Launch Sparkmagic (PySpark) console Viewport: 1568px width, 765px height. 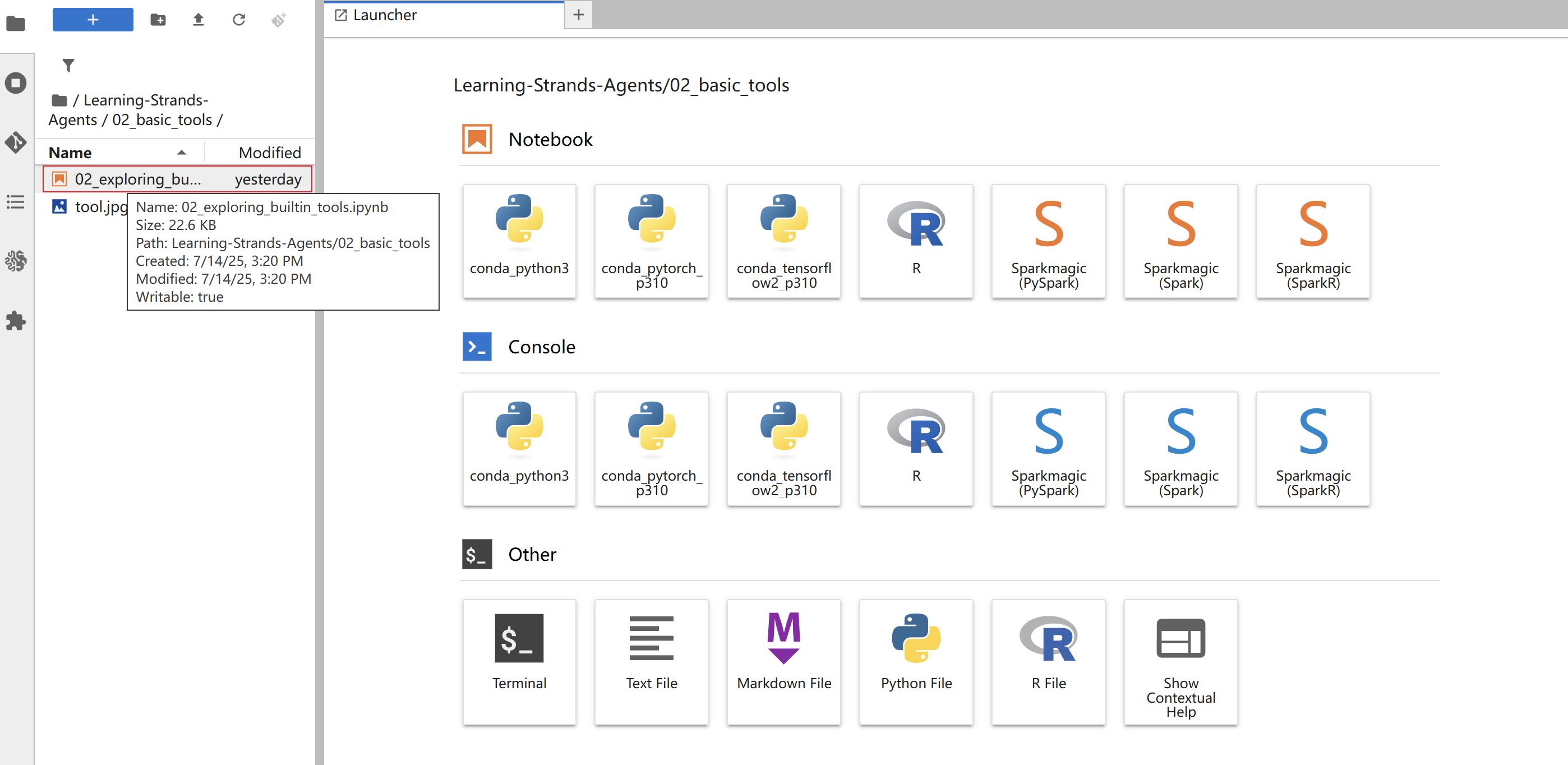click(1049, 449)
